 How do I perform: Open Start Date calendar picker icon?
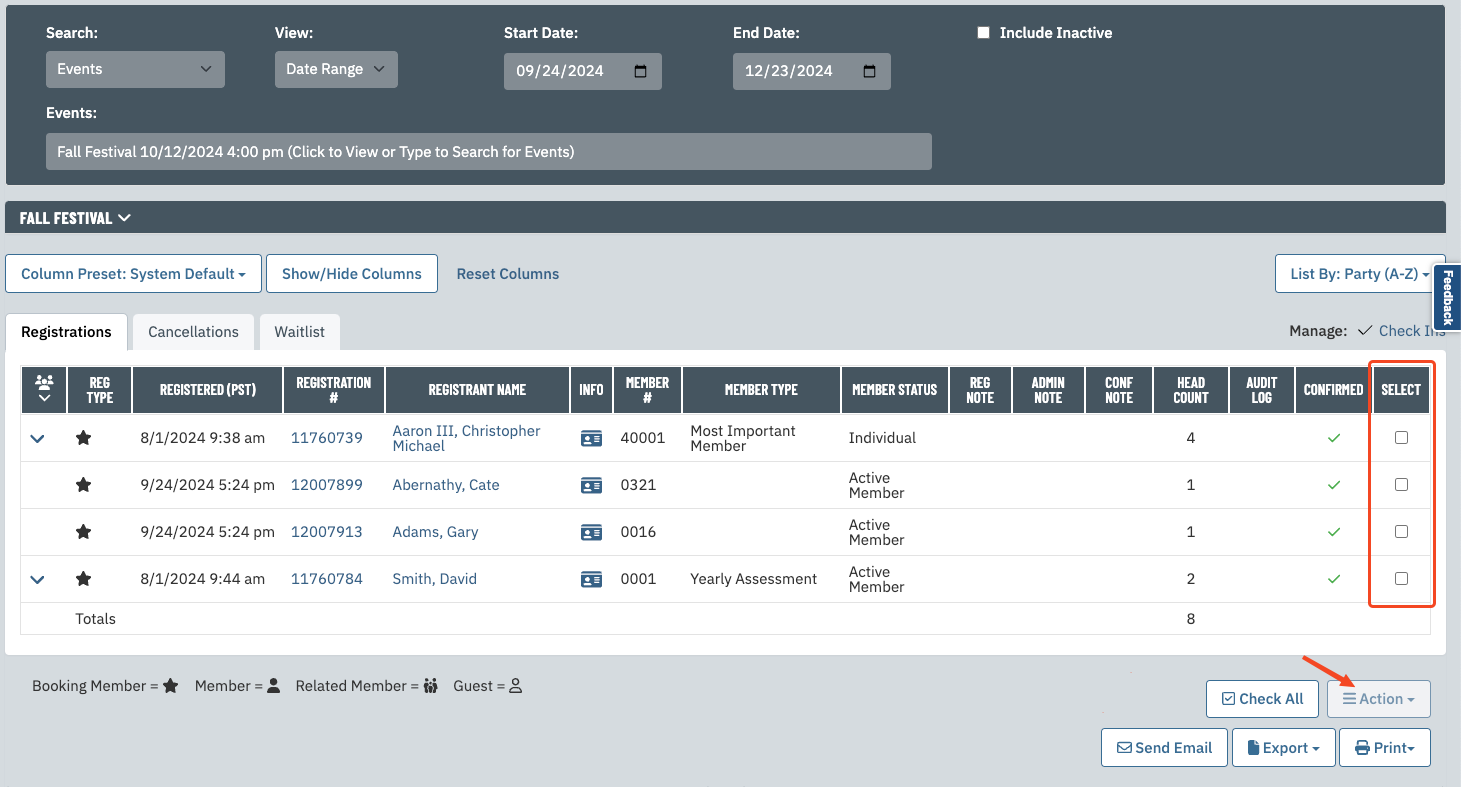pyautogui.click(x=641, y=71)
